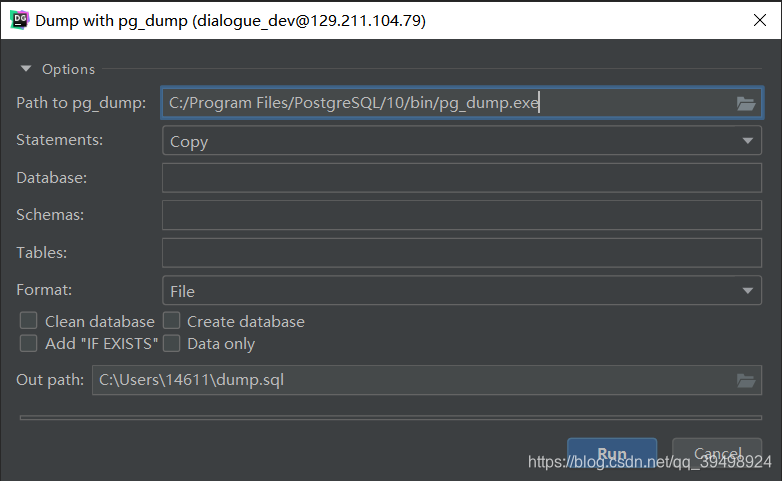Image resolution: width=782 pixels, height=481 pixels.
Task: Open the Statements dropdown set to Copy
Action: 462,141
